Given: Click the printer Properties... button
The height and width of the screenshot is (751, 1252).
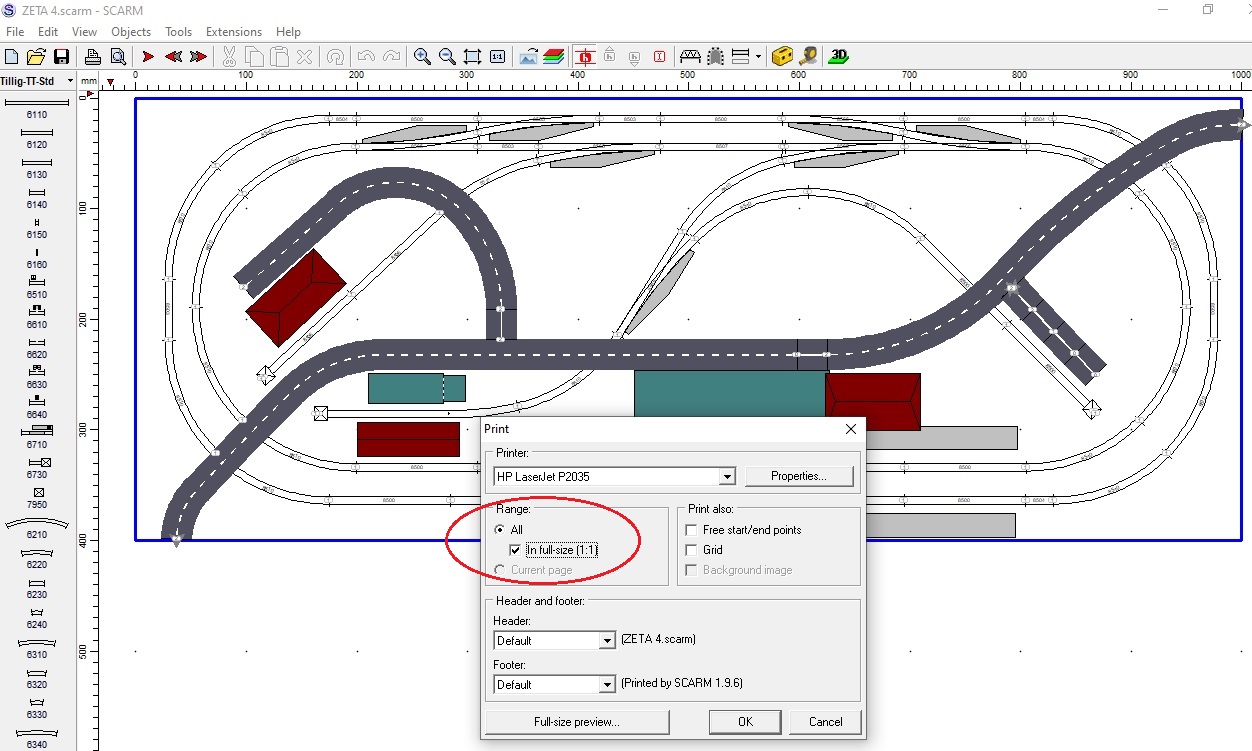Looking at the screenshot, I should tap(798, 476).
